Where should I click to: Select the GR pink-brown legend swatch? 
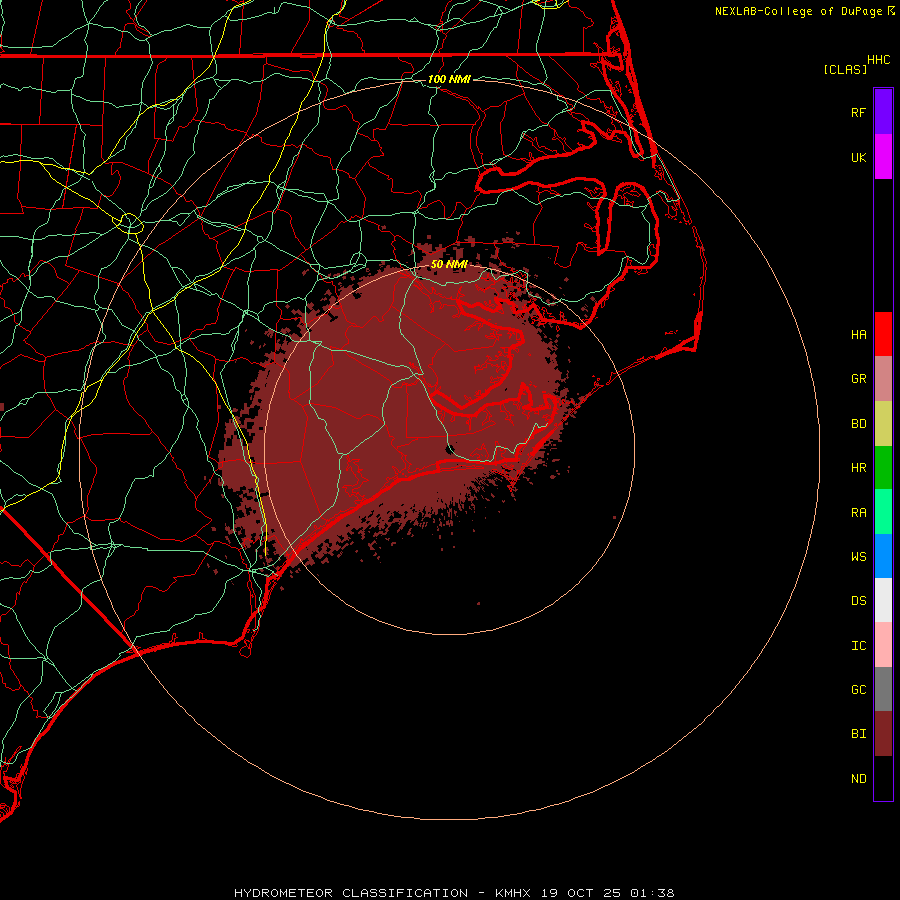883,379
